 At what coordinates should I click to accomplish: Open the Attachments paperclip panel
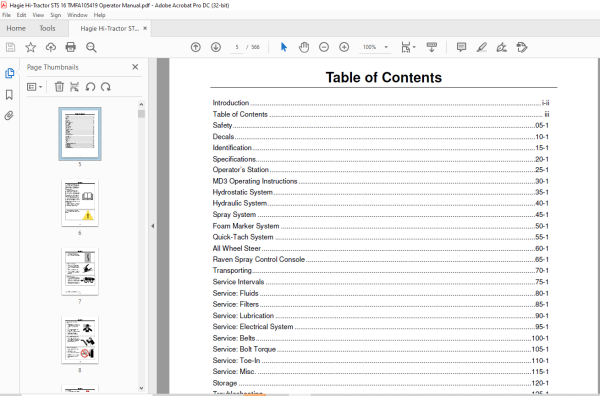[9, 116]
